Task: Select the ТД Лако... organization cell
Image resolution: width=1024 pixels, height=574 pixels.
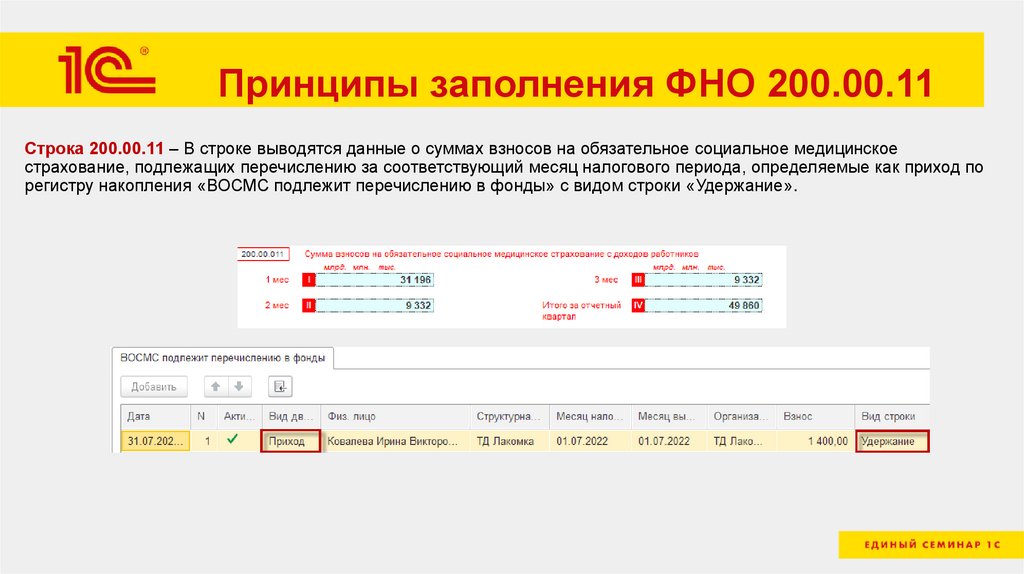Action: 742,441
